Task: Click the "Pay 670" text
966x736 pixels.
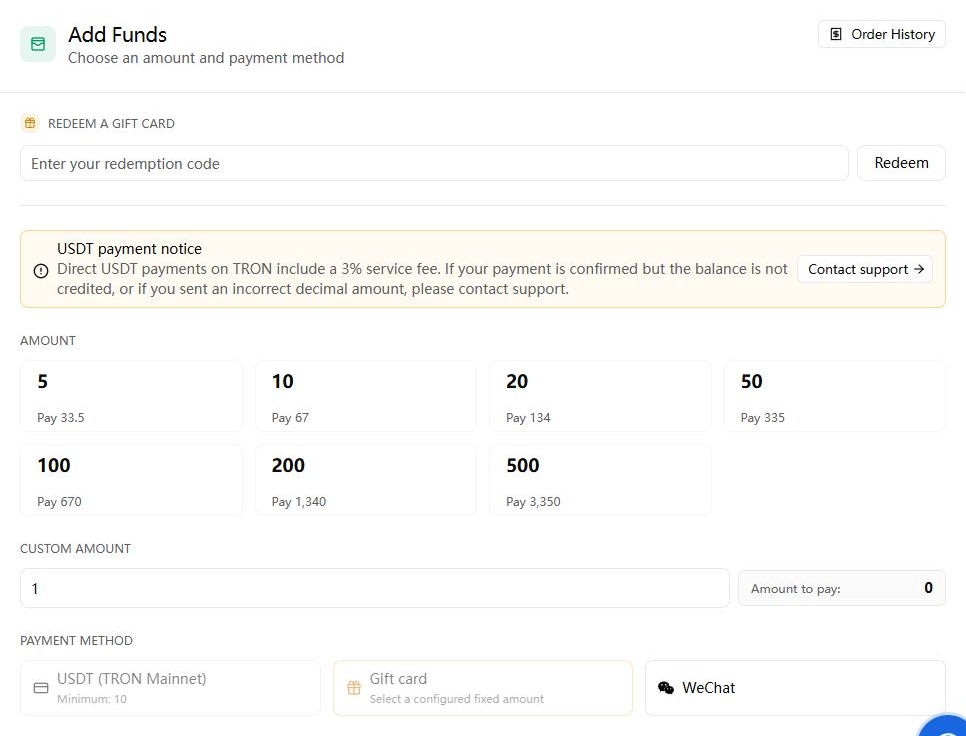Action: tap(59, 501)
